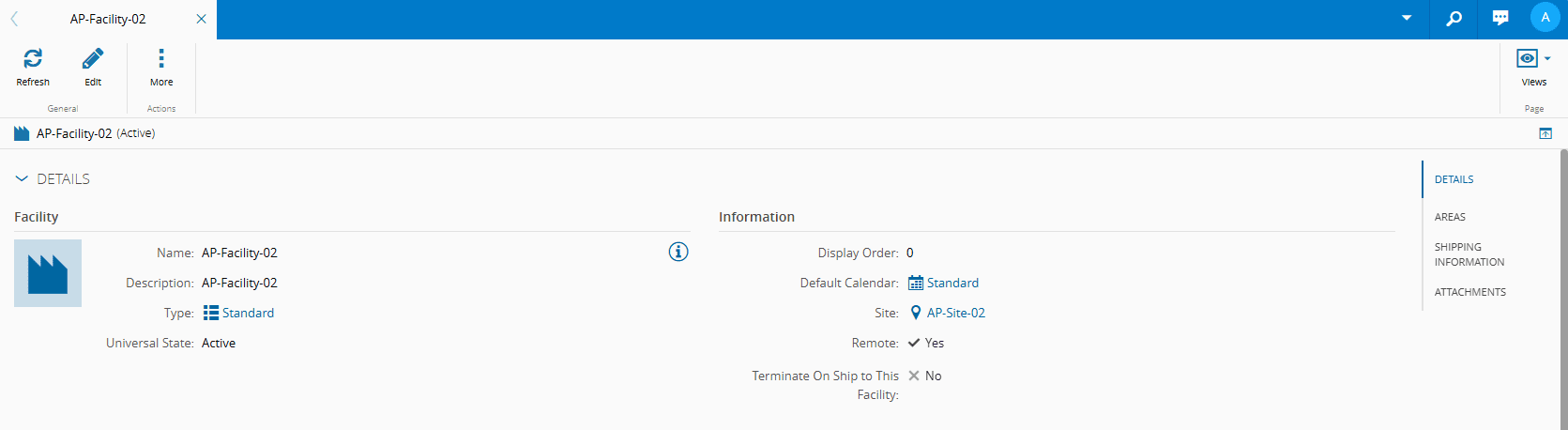Click the large facility thumbnail image

click(x=48, y=273)
